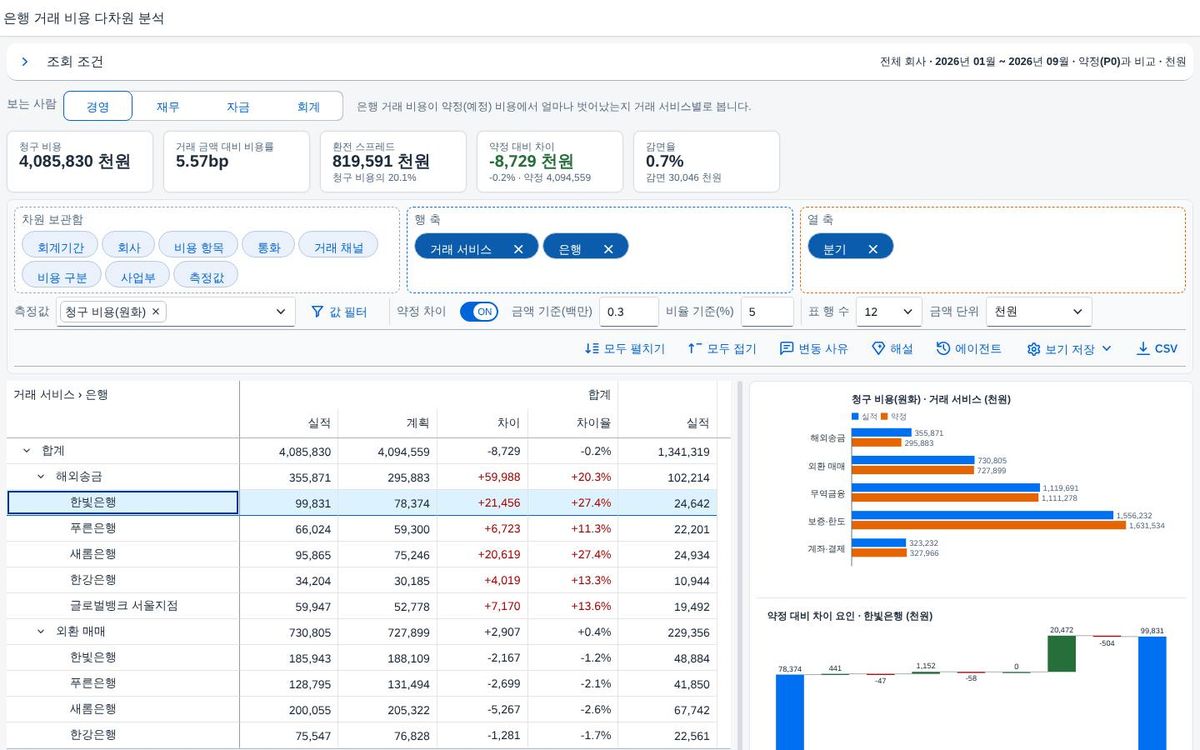The height and width of the screenshot is (750, 1200).
Task: Select the 거래 채널 dimension chip
Action: click(x=338, y=246)
